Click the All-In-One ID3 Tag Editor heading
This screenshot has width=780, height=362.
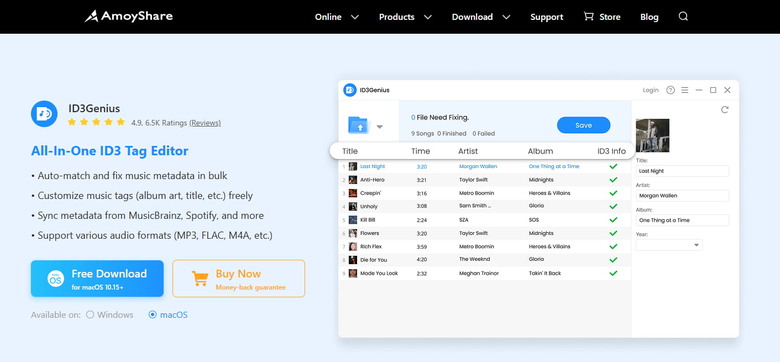click(109, 151)
